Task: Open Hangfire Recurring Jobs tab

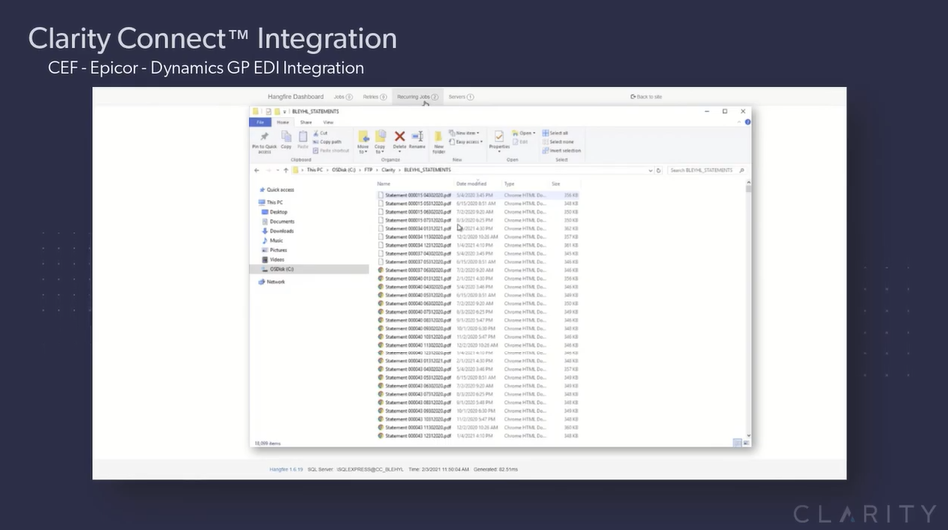Action: point(417,97)
